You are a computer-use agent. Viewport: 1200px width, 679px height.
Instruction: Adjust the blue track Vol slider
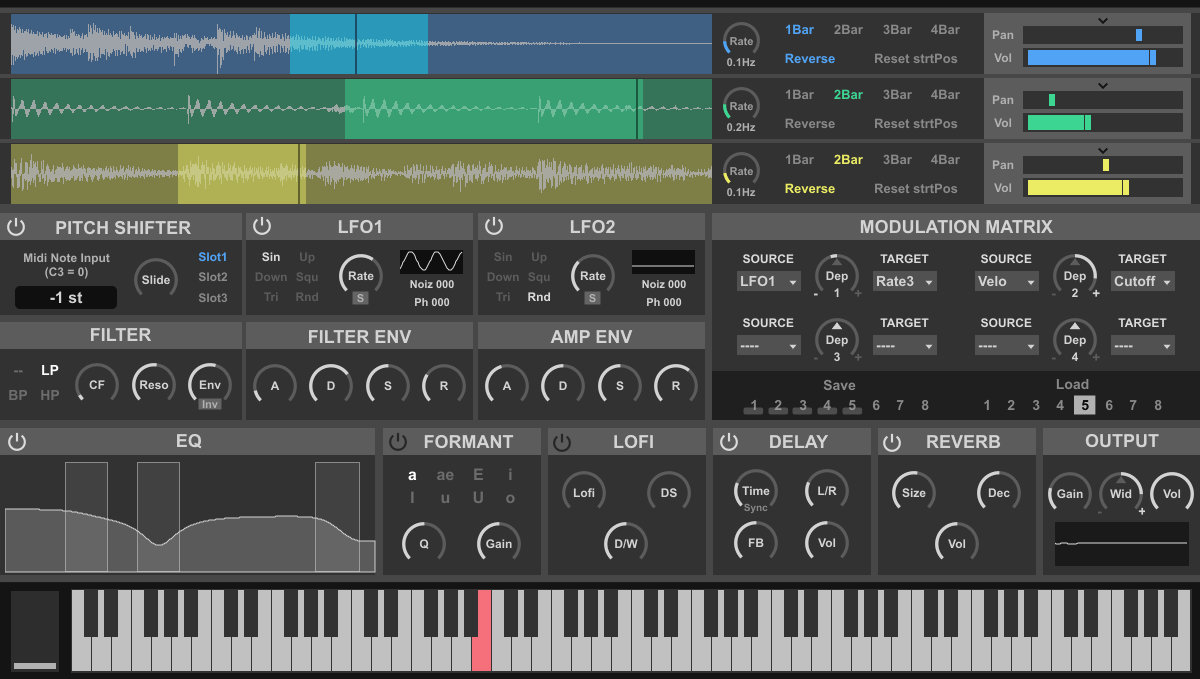(1091, 58)
